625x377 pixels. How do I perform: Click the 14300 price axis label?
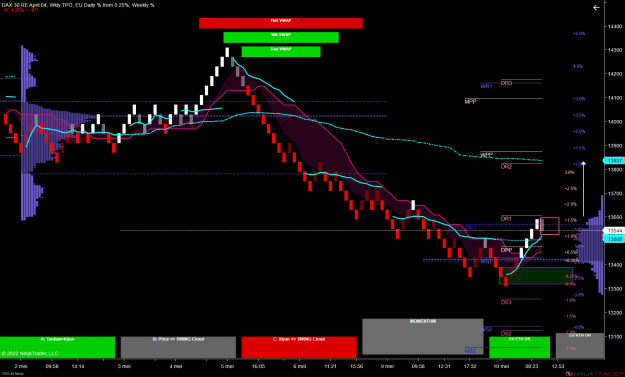(x=615, y=50)
